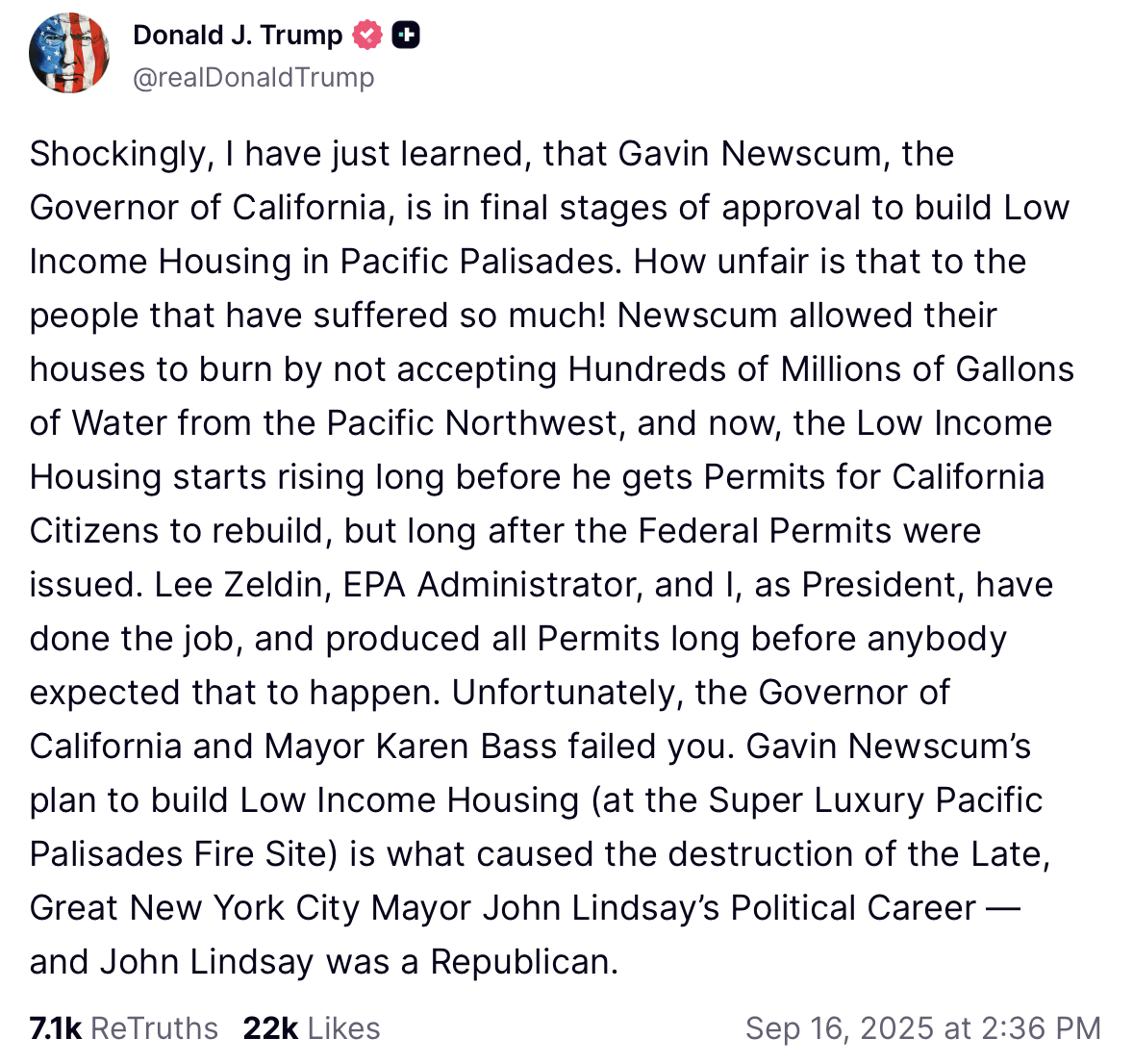Click the Likes label text
Image resolution: width=1133 pixels, height=1064 pixels.
(x=344, y=1027)
